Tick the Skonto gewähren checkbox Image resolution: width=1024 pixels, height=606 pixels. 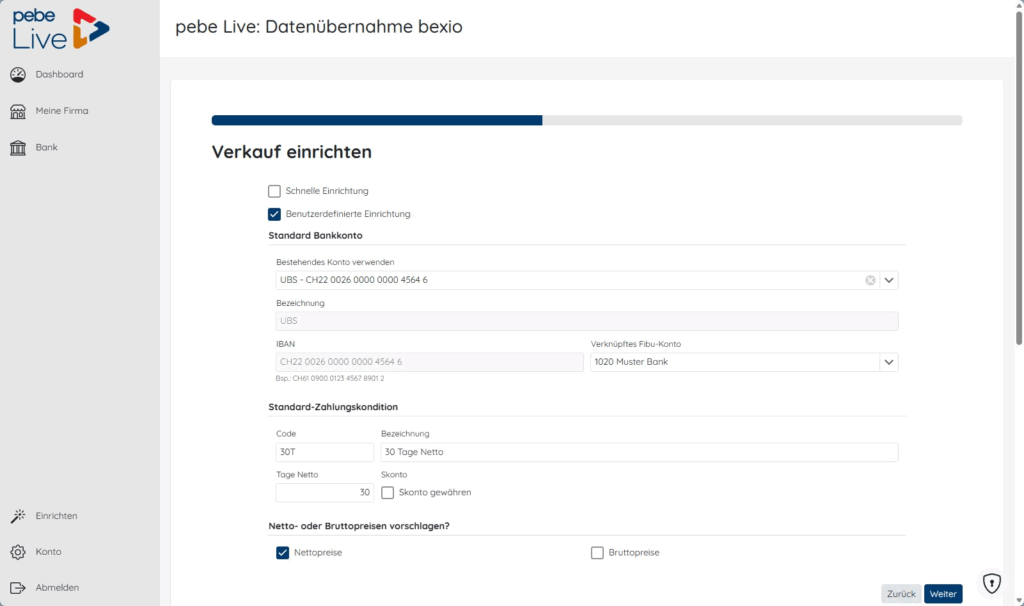(387, 492)
